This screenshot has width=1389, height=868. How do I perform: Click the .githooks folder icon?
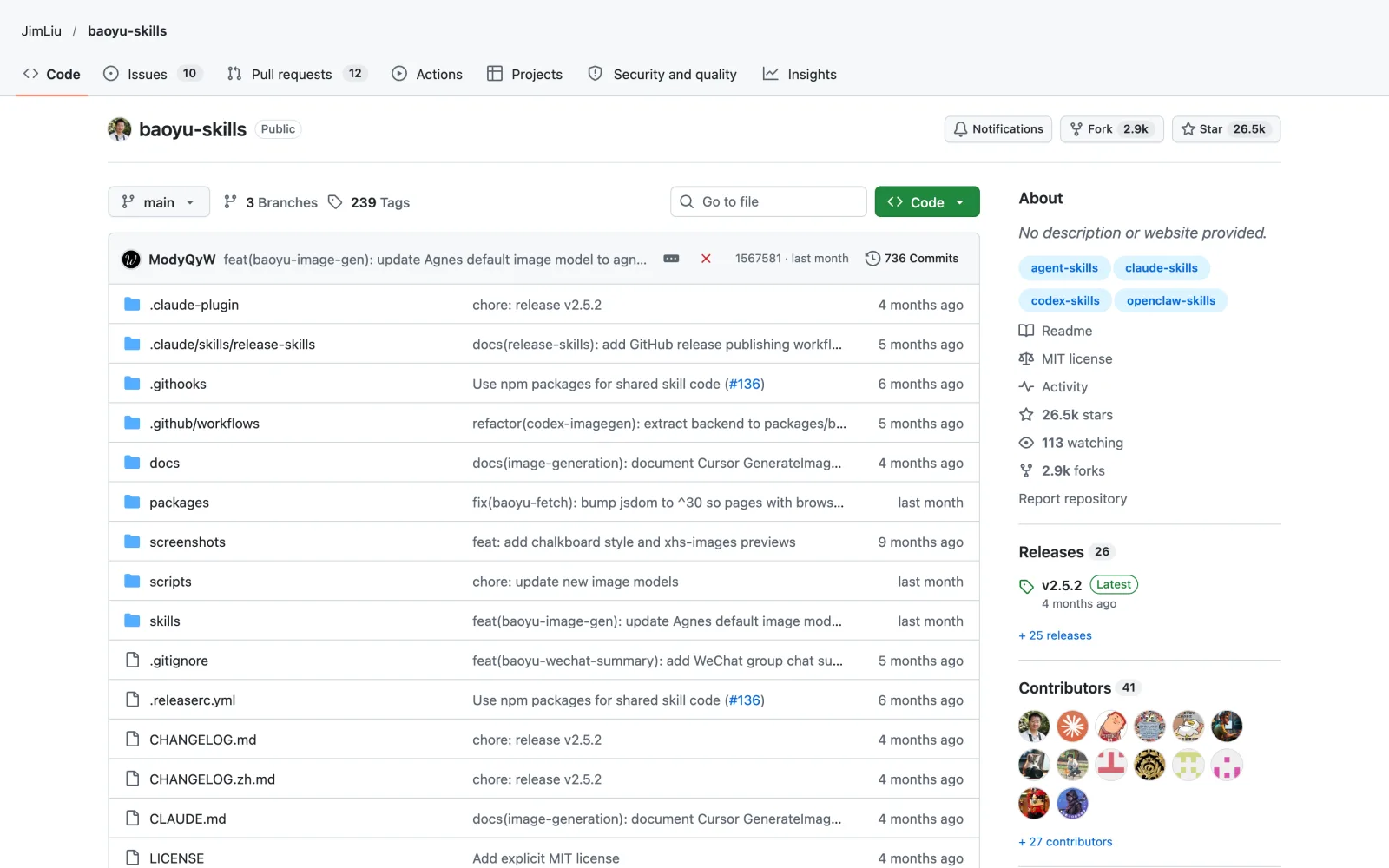coord(132,384)
